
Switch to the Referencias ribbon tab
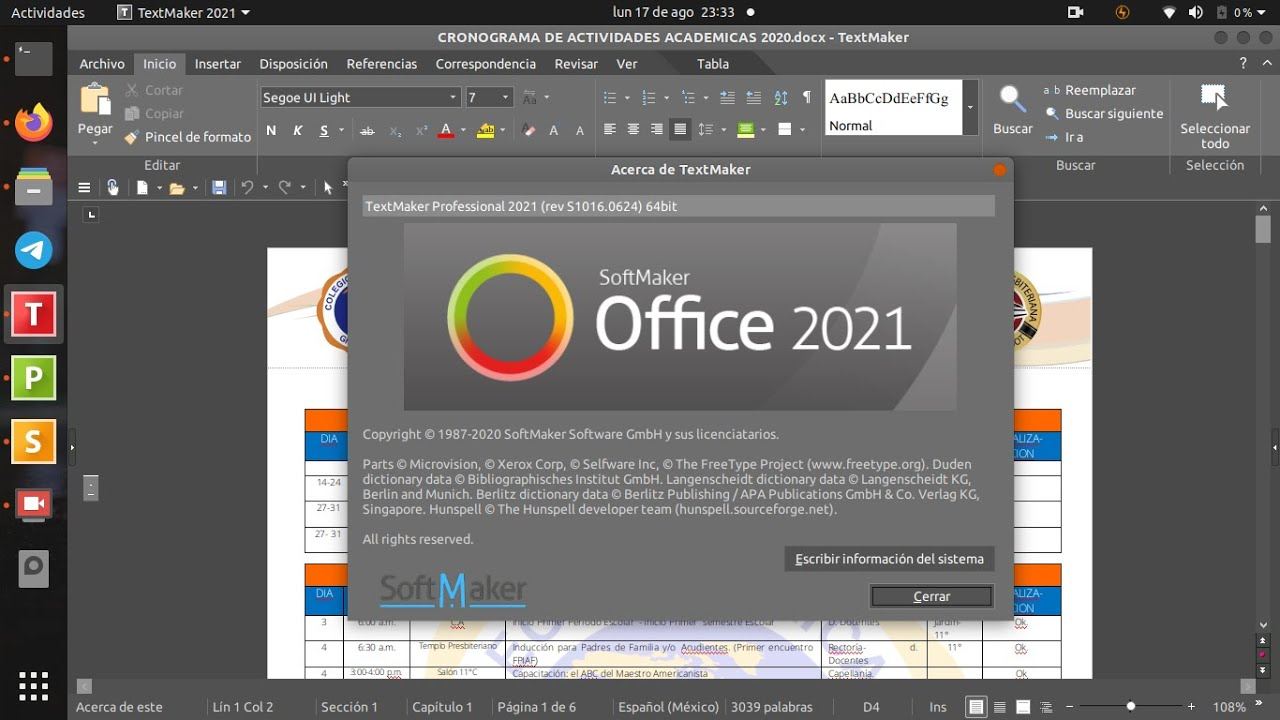(381, 63)
